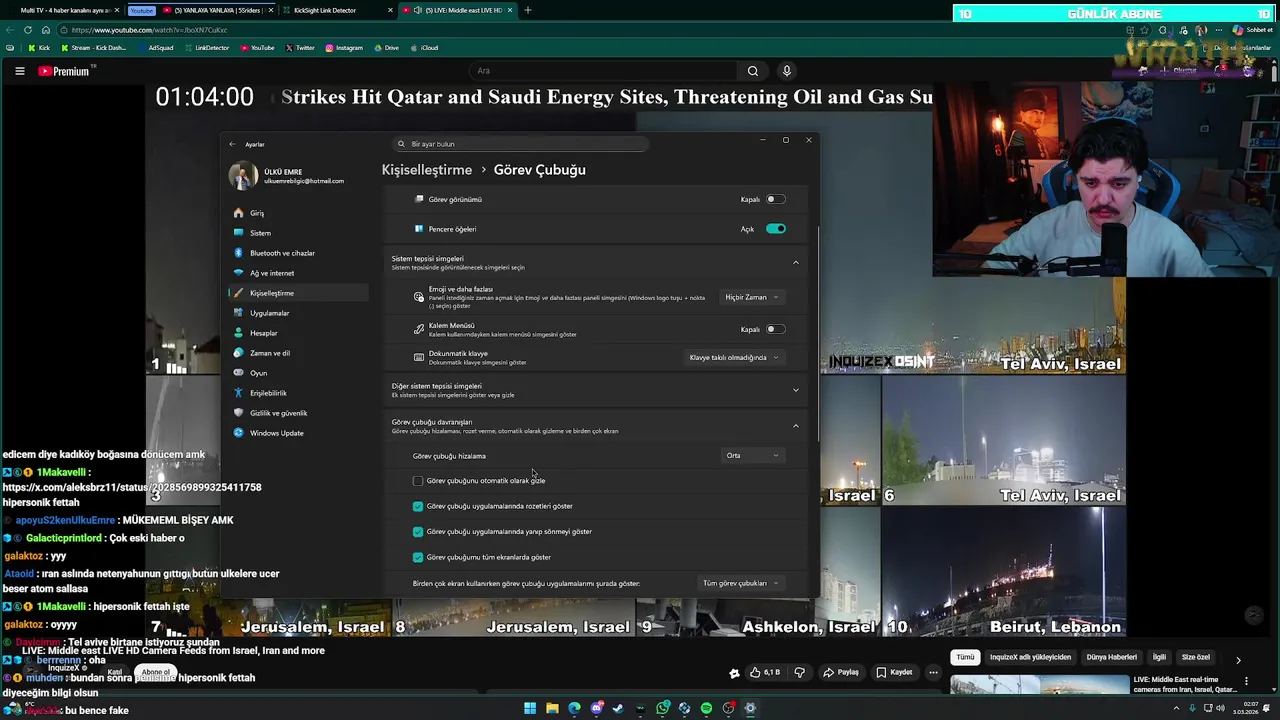Viewport: 1280px width, 720px height.
Task: Open Bluetooth ve cihazlar settings
Action: coord(298,253)
